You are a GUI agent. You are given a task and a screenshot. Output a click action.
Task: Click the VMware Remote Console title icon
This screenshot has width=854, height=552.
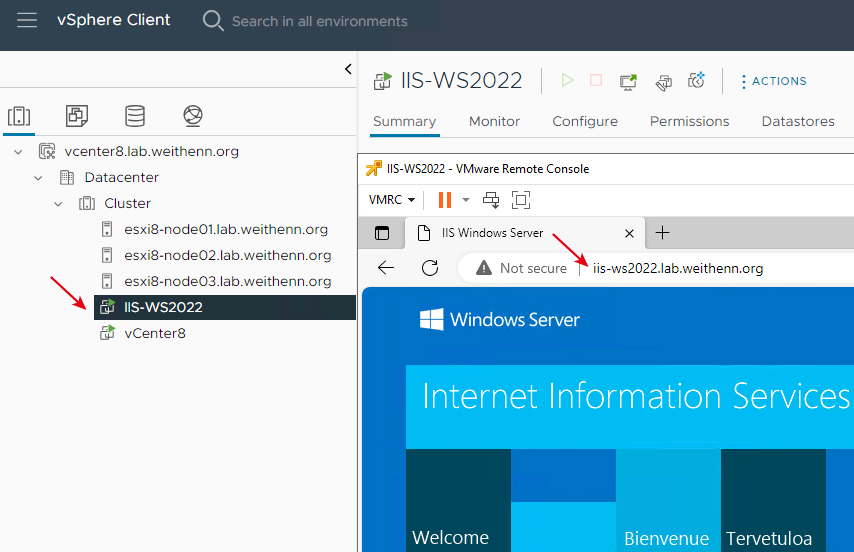pyautogui.click(x=374, y=168)
